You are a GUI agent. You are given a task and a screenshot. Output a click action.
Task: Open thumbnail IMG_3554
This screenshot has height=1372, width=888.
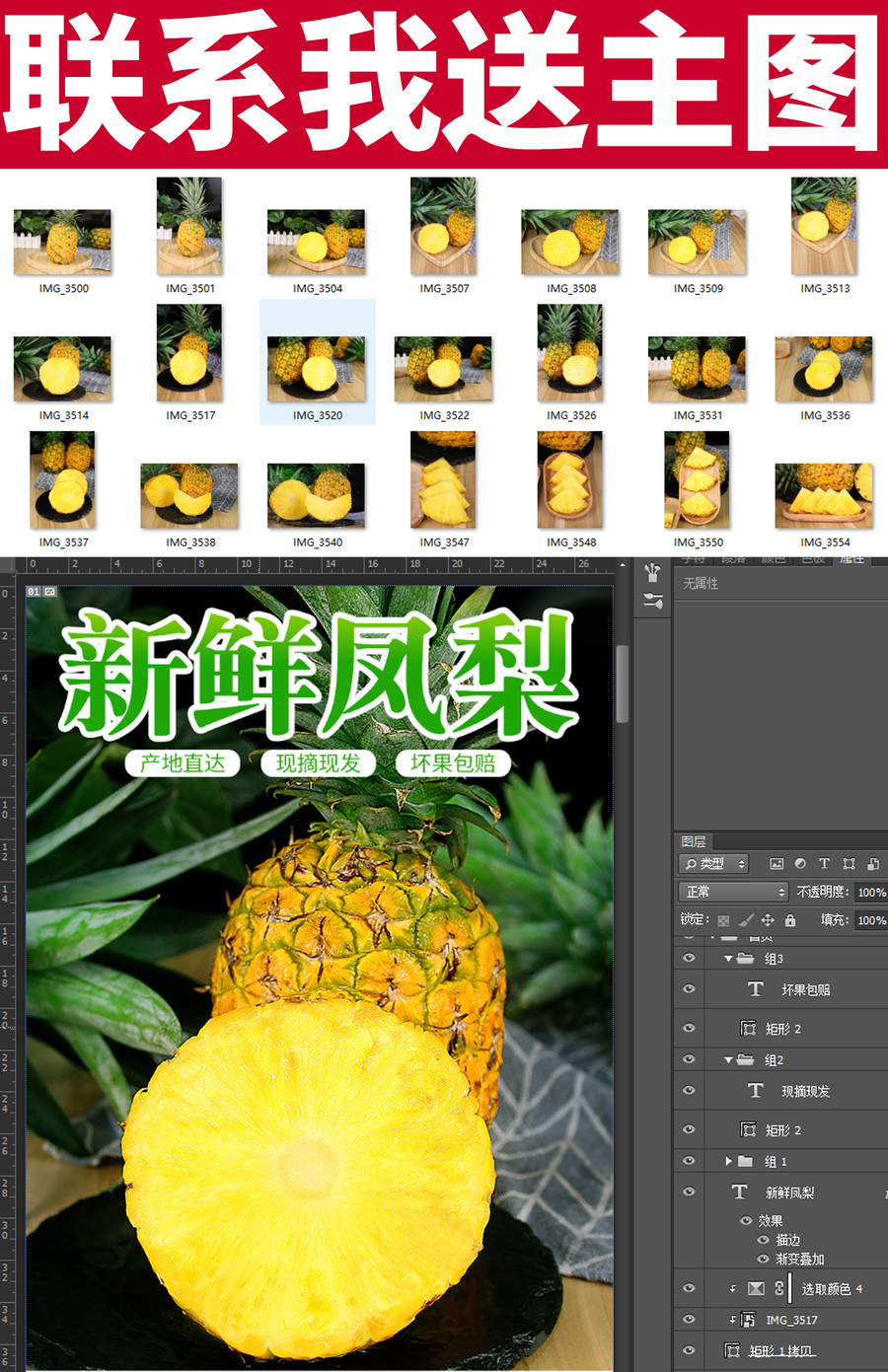tap(824, 495)
